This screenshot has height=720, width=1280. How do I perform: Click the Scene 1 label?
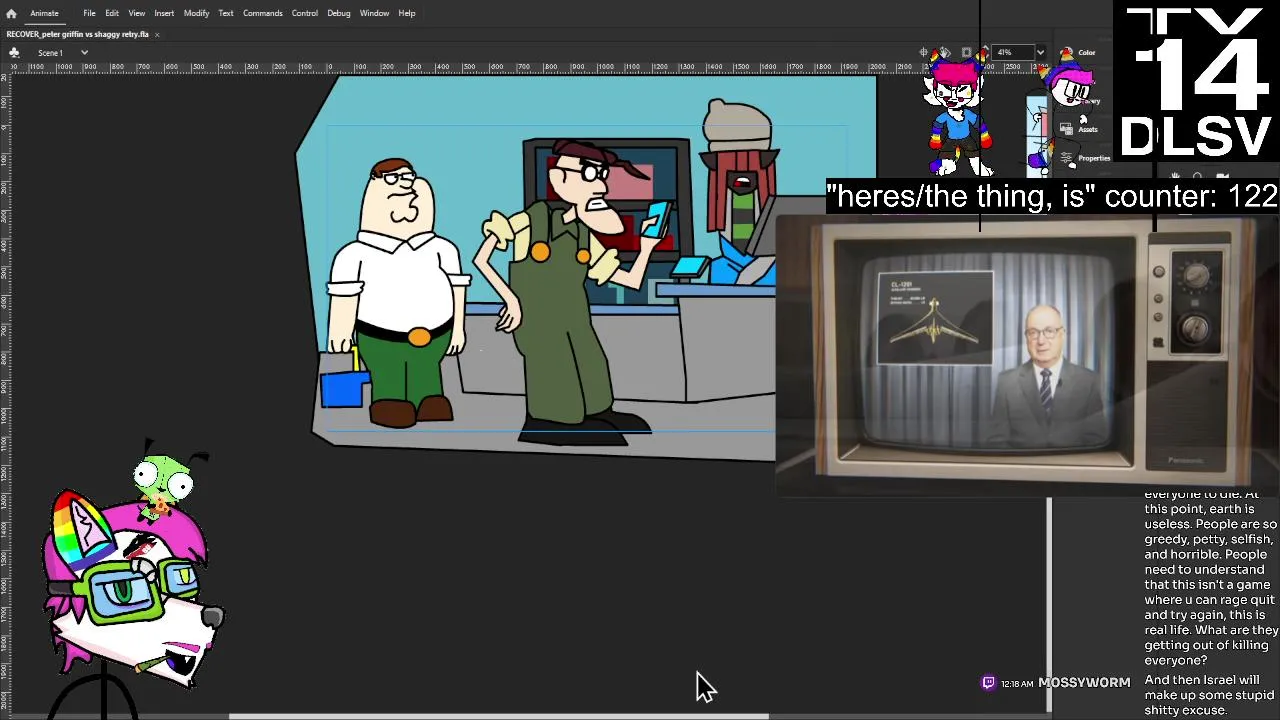(50, 52)
